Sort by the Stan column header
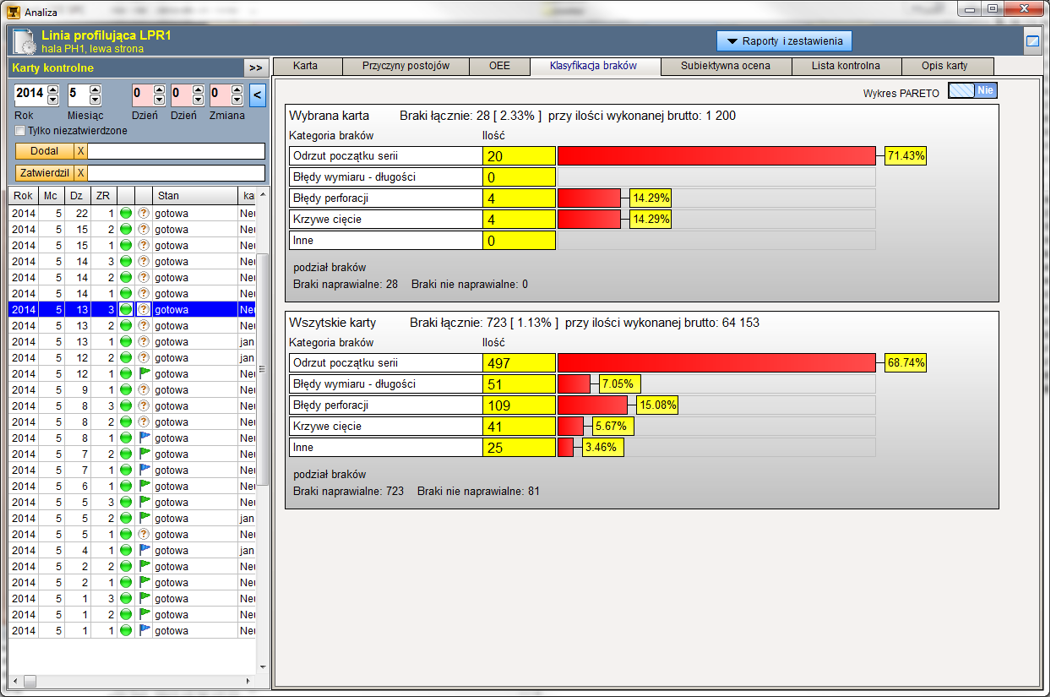The image size is (1050, 697). point(194,196)
